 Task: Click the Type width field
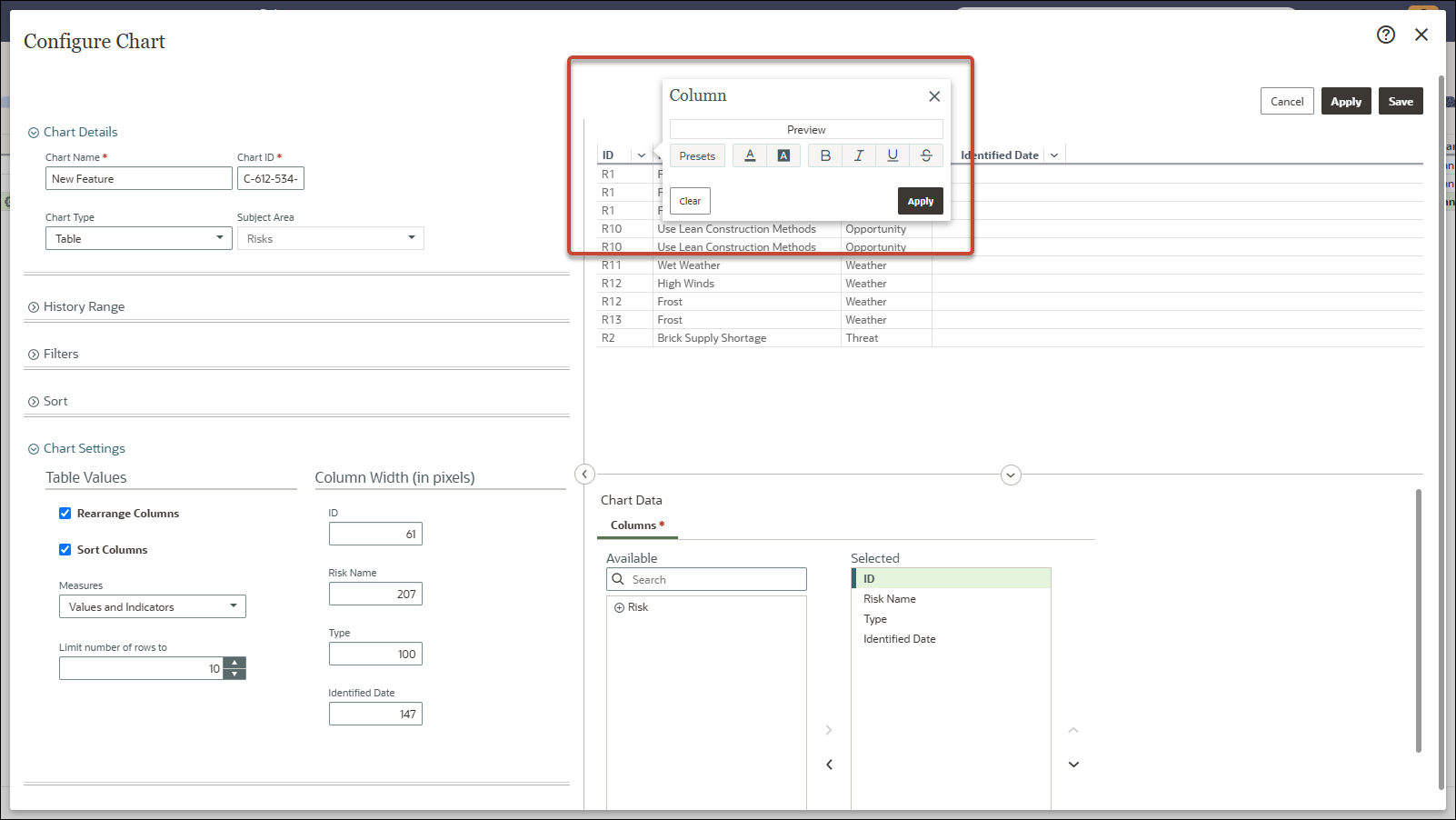375,654
